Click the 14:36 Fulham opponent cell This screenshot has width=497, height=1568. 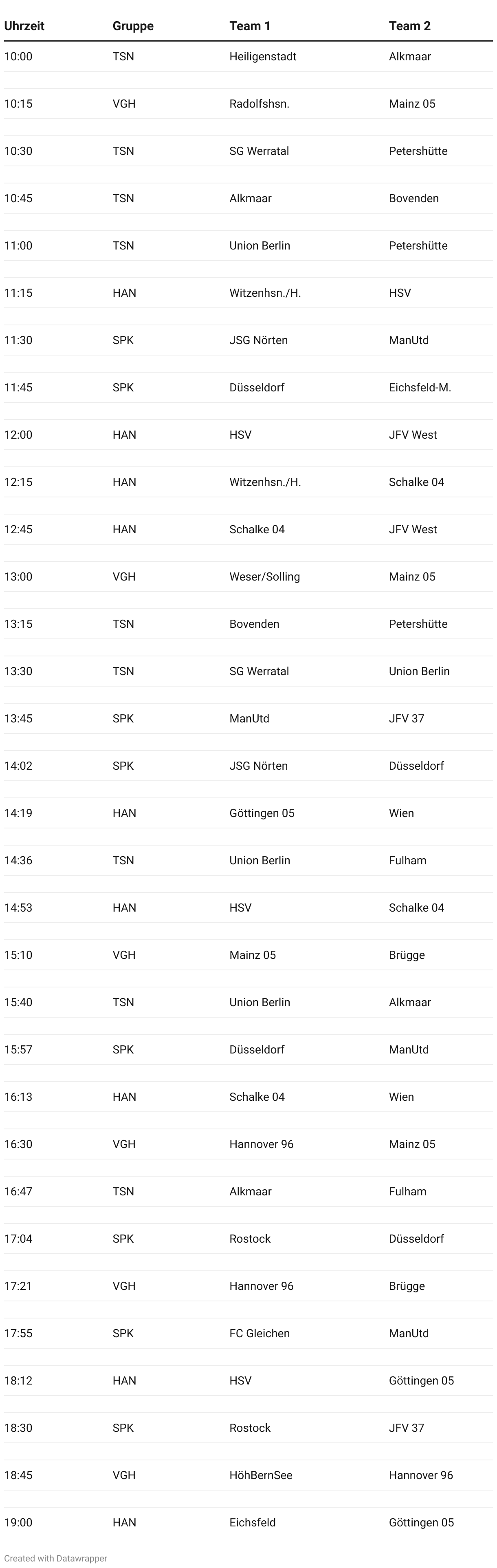point(407,861)
